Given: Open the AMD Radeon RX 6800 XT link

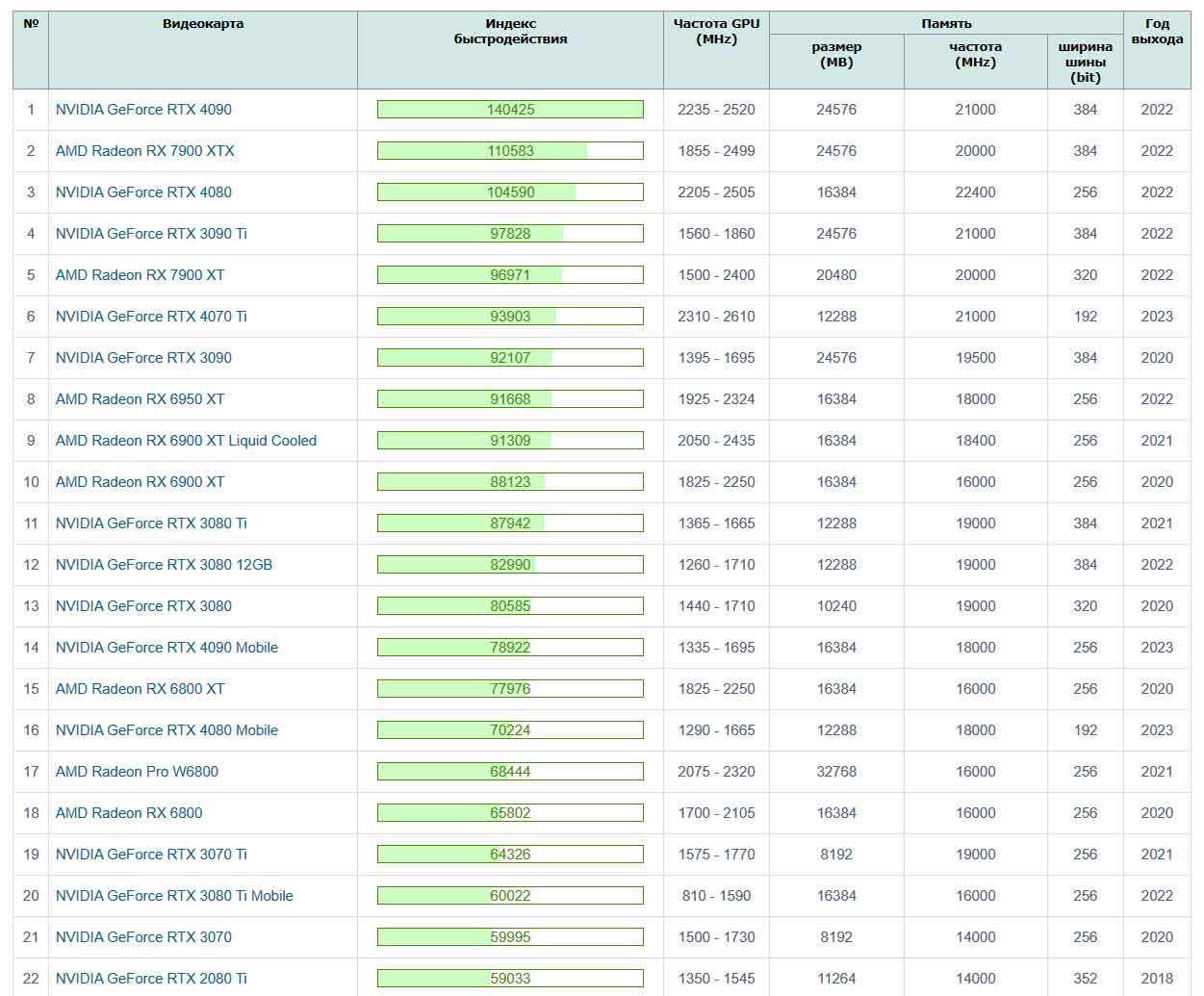Looking at the screenshot, I should 141,689.
